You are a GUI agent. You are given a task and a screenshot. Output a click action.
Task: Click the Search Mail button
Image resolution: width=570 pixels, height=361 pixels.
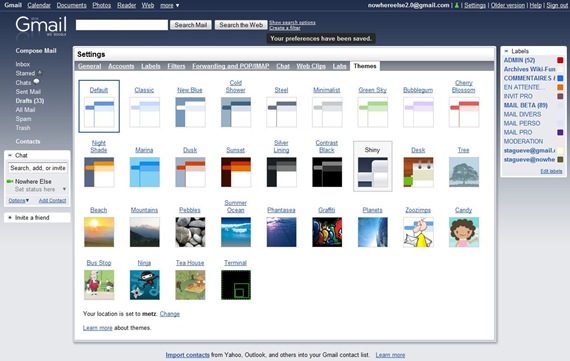(x=191, y=25)
